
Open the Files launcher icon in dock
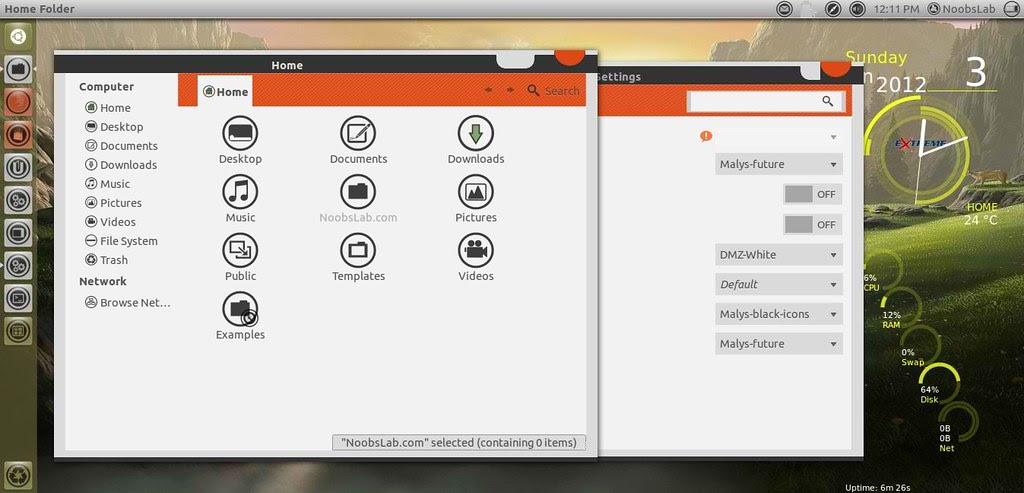[18, 68]
